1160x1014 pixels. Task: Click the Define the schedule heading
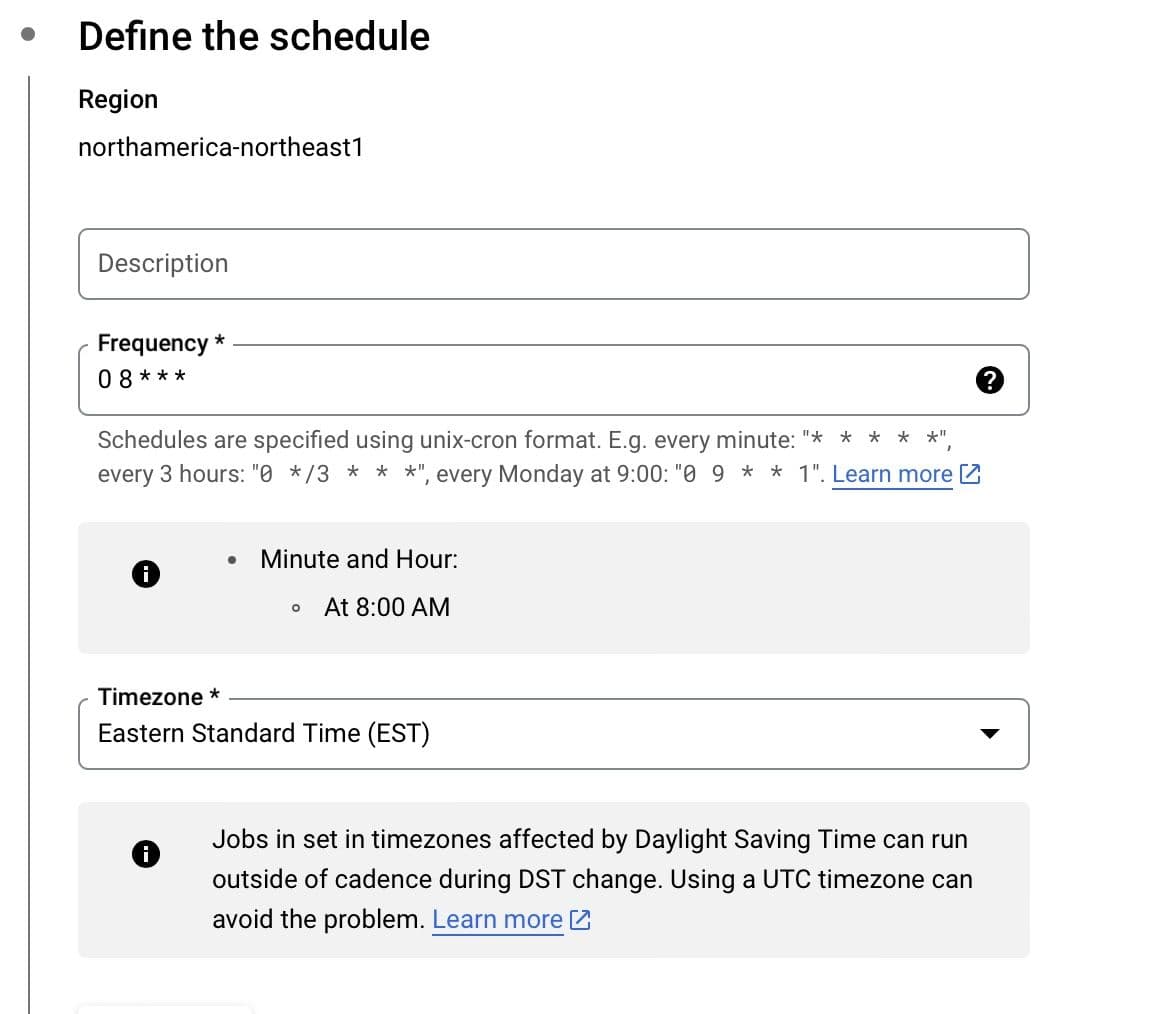point(254,36)
